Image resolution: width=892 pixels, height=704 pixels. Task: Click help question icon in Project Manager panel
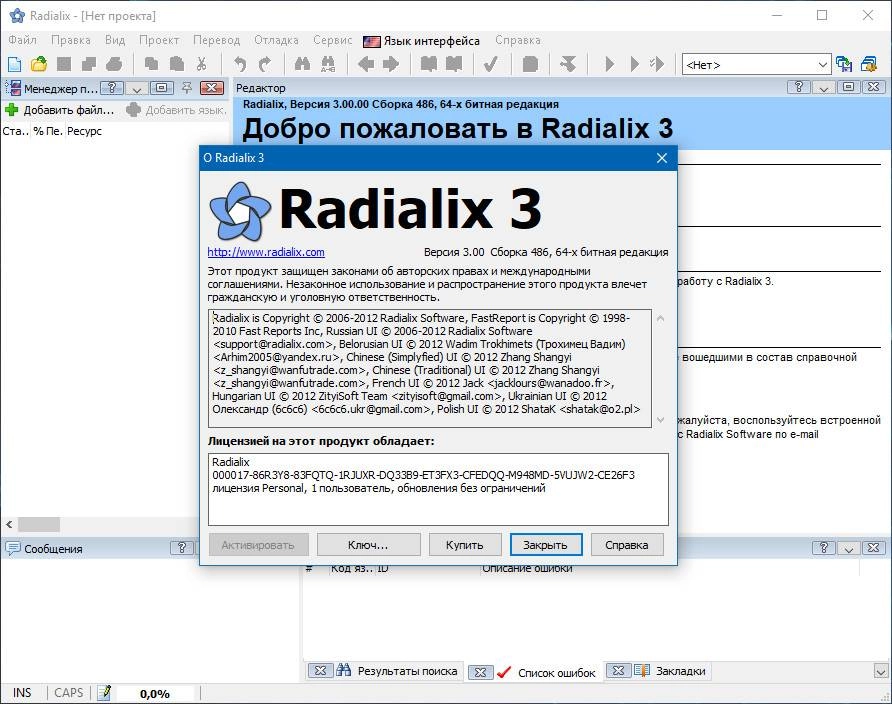click(x=112, y=88)
